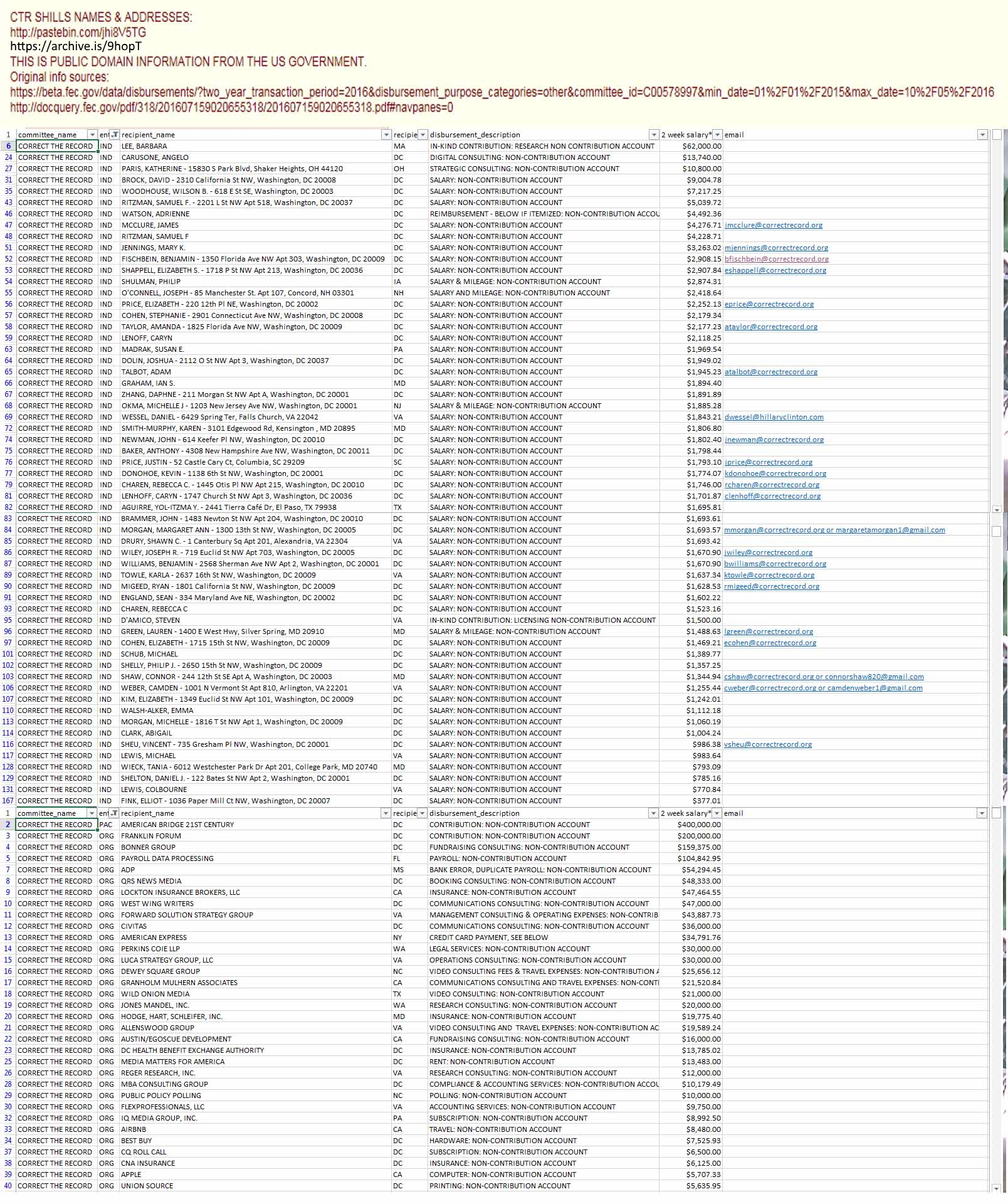The width and height of the screenshot is (1008, 1204).
Task: Select the 'DIGITAL CONSULTING: NON-CONTRIBUTION ACCOUNT' cell
Action: click(x=544, y=157)
